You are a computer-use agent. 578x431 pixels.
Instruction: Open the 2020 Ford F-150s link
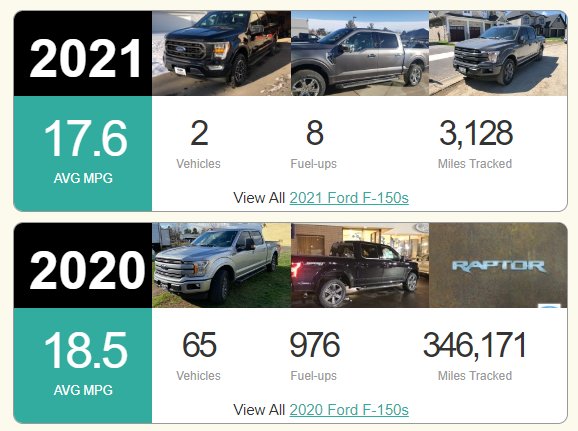pyautogui.click(x=349, y=410)
